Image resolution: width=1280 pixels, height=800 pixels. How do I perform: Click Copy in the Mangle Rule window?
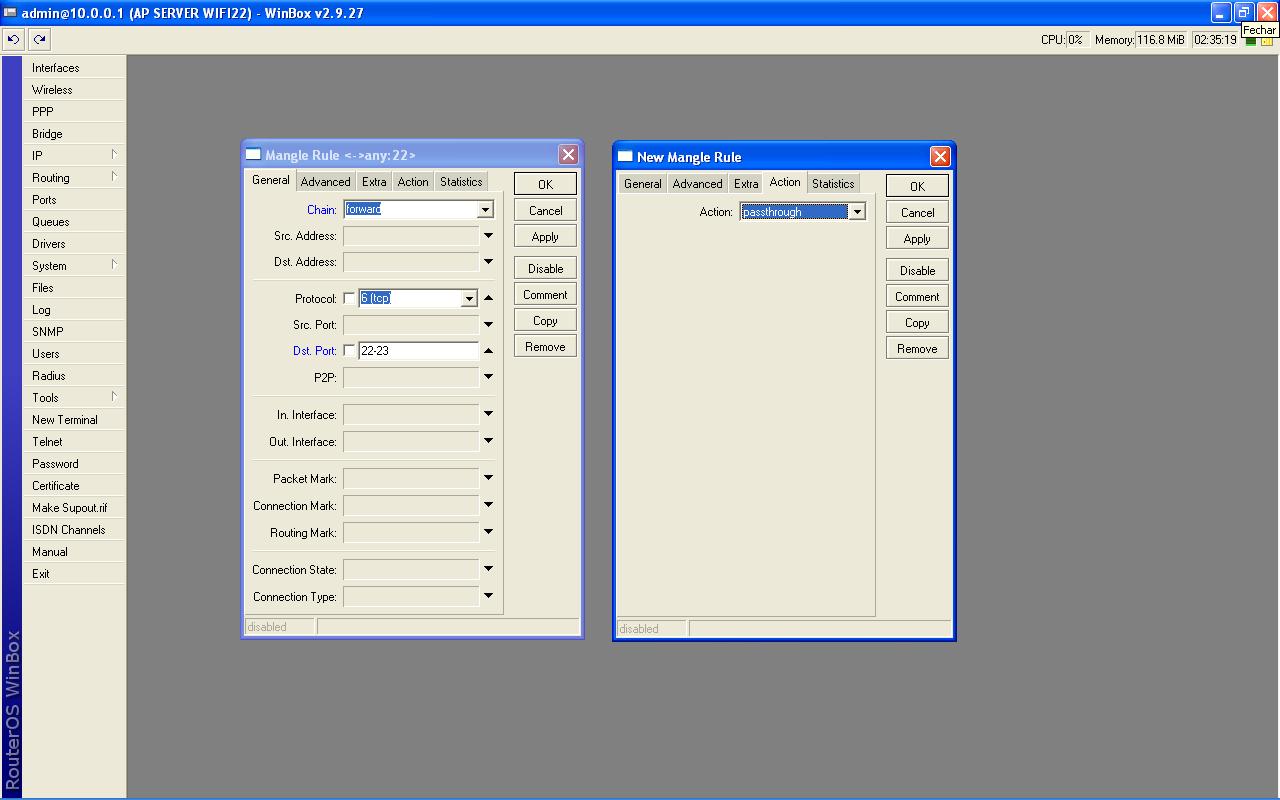pyautogui.click(x=545, y=320)
